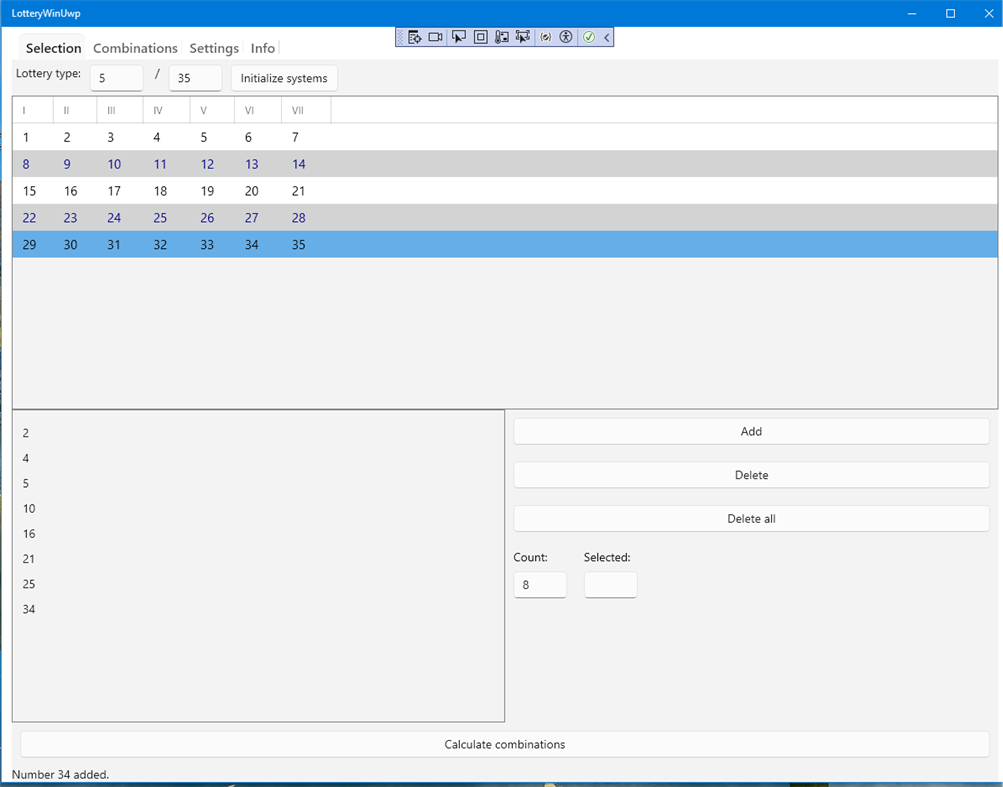
Task: Click the screen recording camera icon
Action: point(435,37)
